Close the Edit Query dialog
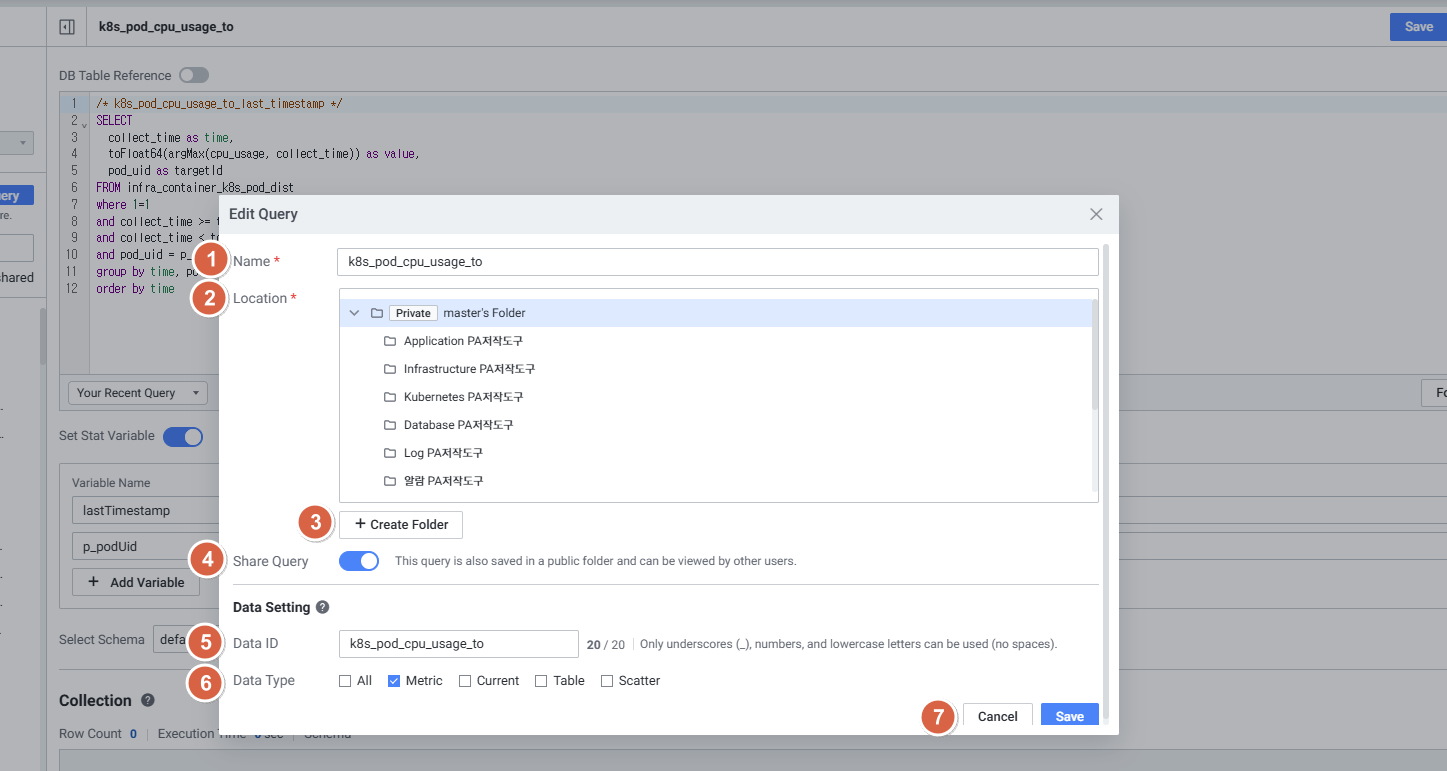Image resolution: width=1447 pixels, height=771 pixels. pyautogui.click(x=1096, y=214)
